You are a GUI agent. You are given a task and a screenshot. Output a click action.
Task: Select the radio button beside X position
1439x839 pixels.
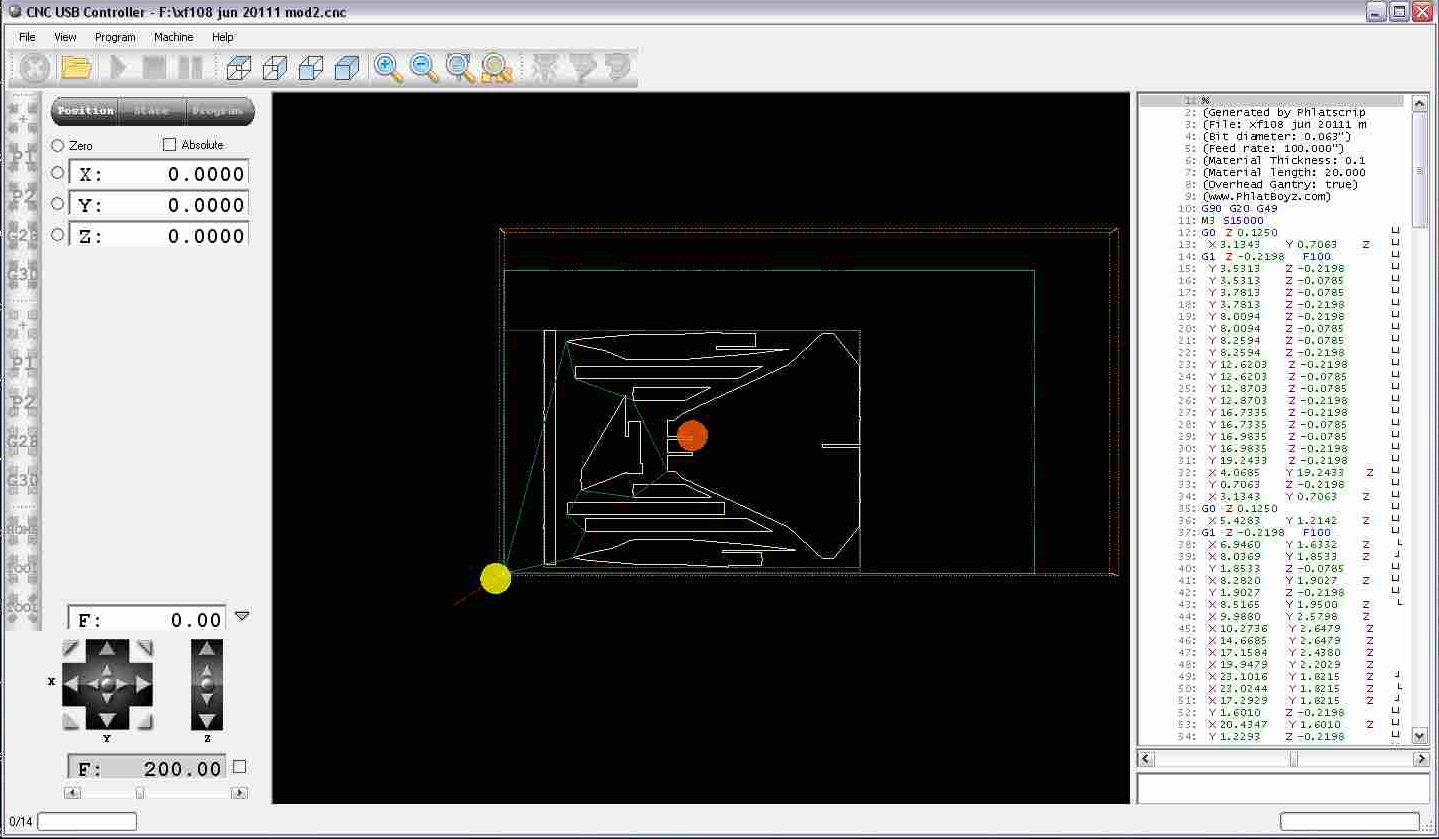click(x=57, y=173)
